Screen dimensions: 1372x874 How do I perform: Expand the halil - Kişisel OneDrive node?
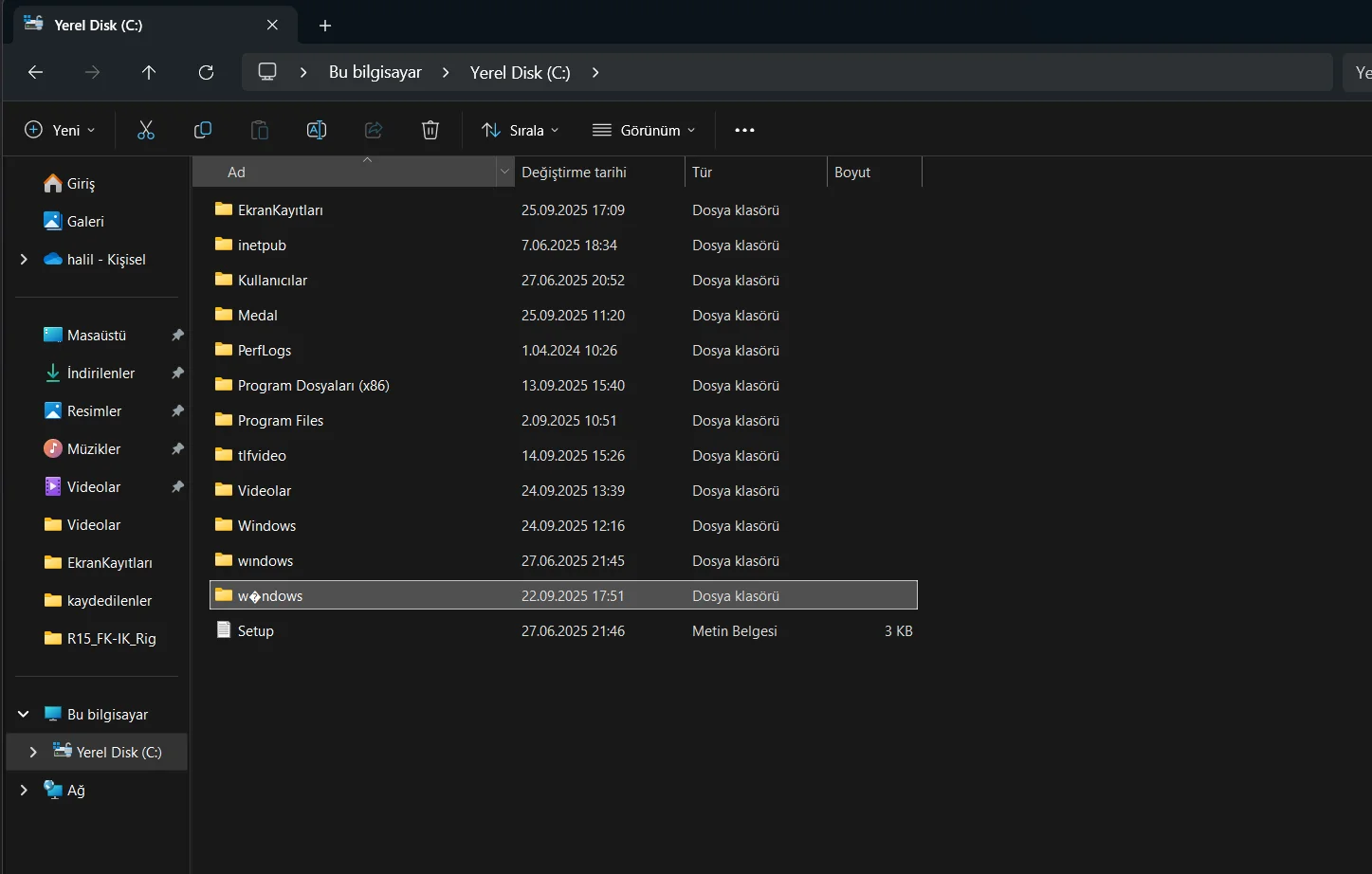coord(24,259)
